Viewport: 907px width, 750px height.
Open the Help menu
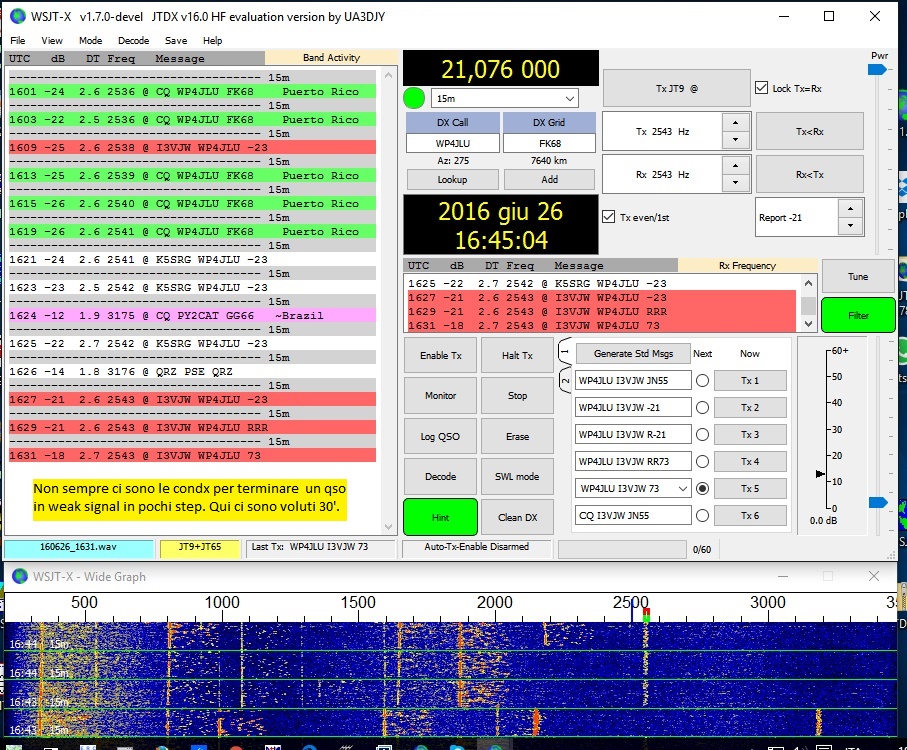[x=212, y=40]
